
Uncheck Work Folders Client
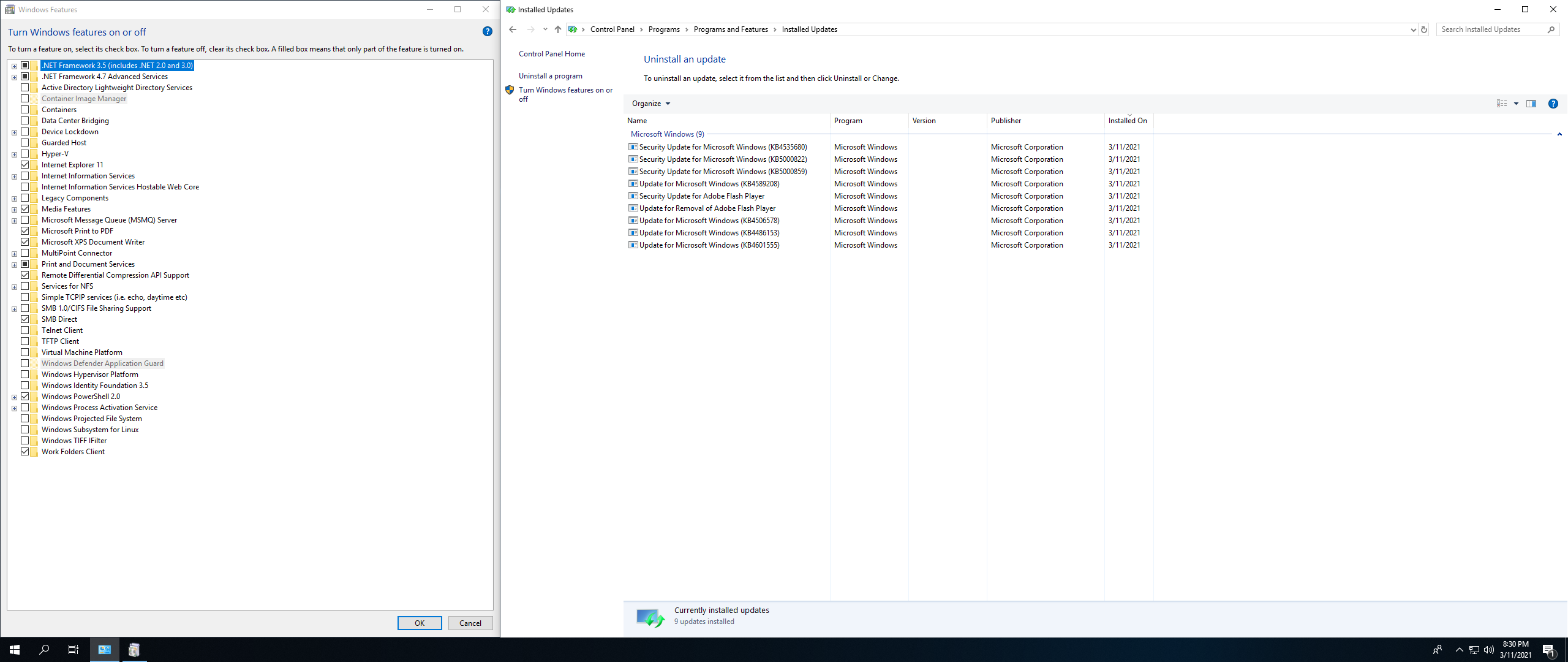click(25, 452)
